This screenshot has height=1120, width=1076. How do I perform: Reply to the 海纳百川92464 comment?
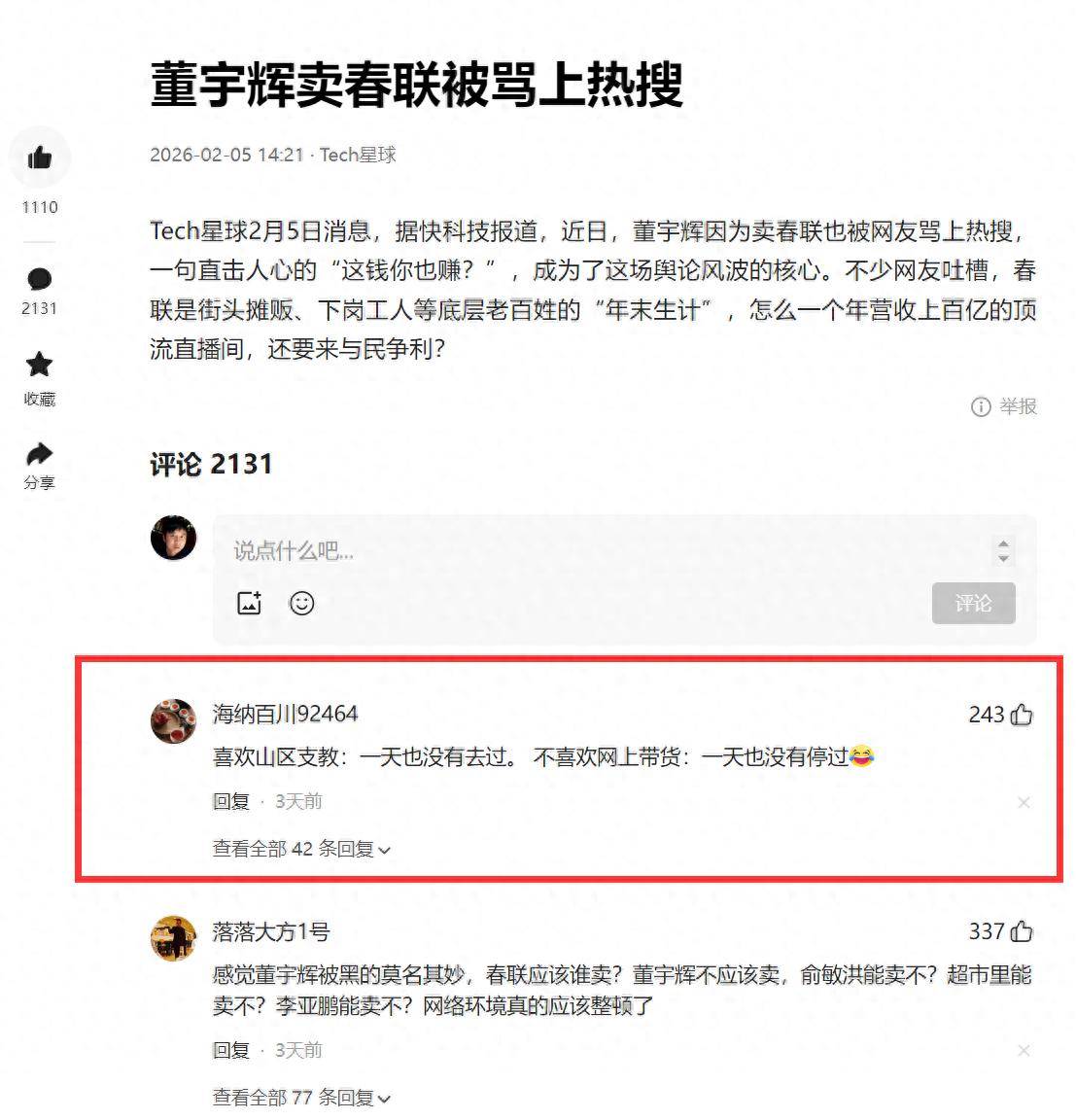[230, 801]
